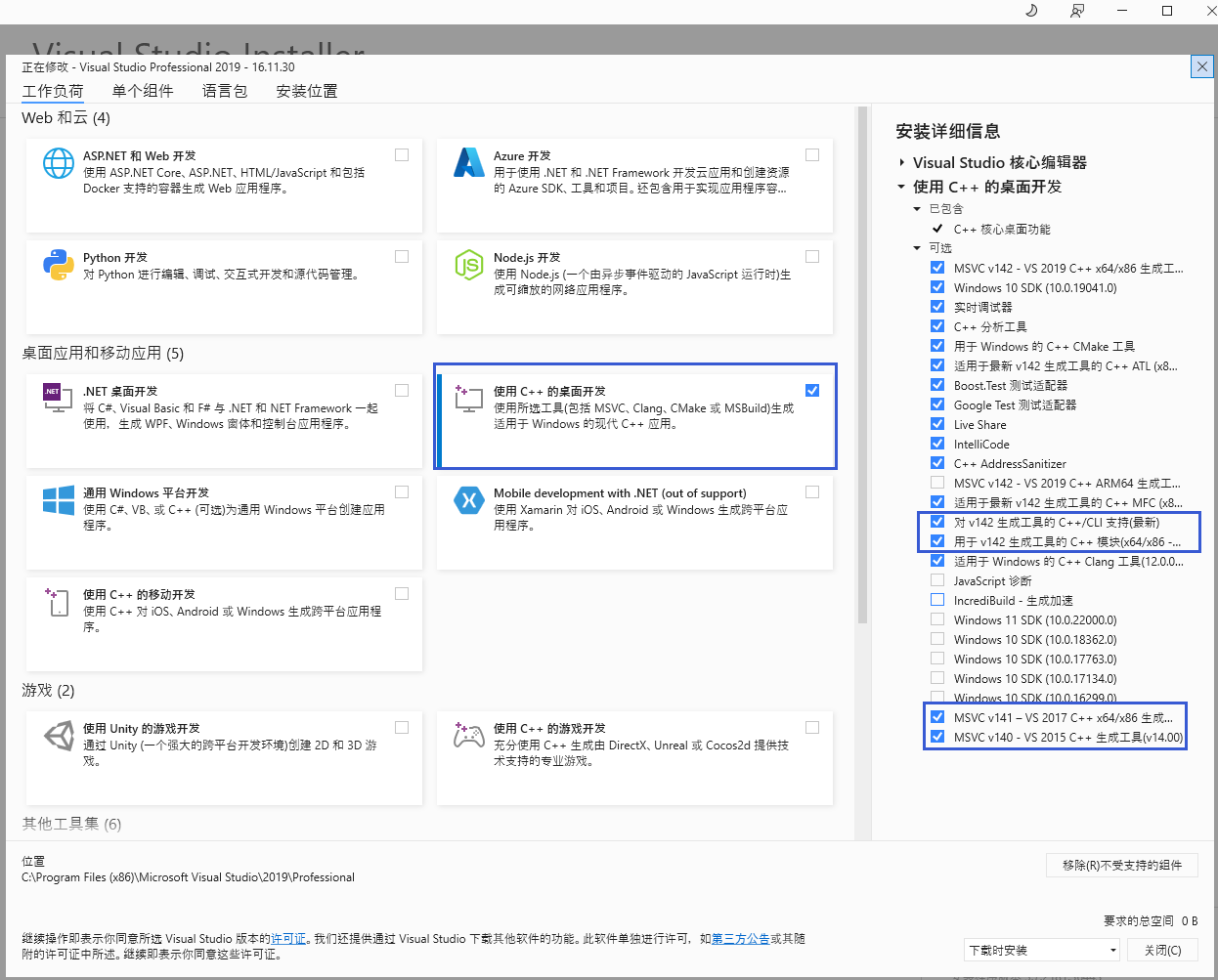Uncheck C++ profiling tools component
The image size is (1218, 980).
937,326
